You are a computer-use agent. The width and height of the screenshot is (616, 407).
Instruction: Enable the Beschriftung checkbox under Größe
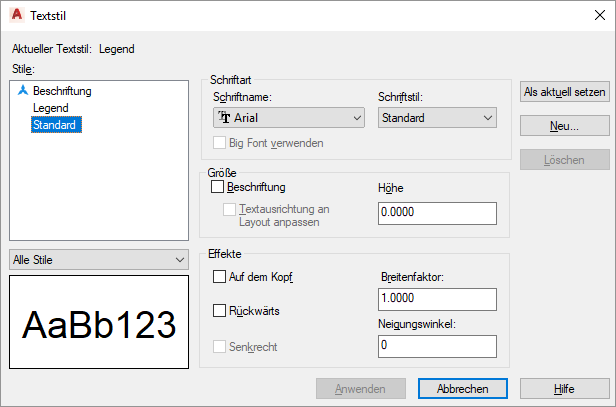217,187
